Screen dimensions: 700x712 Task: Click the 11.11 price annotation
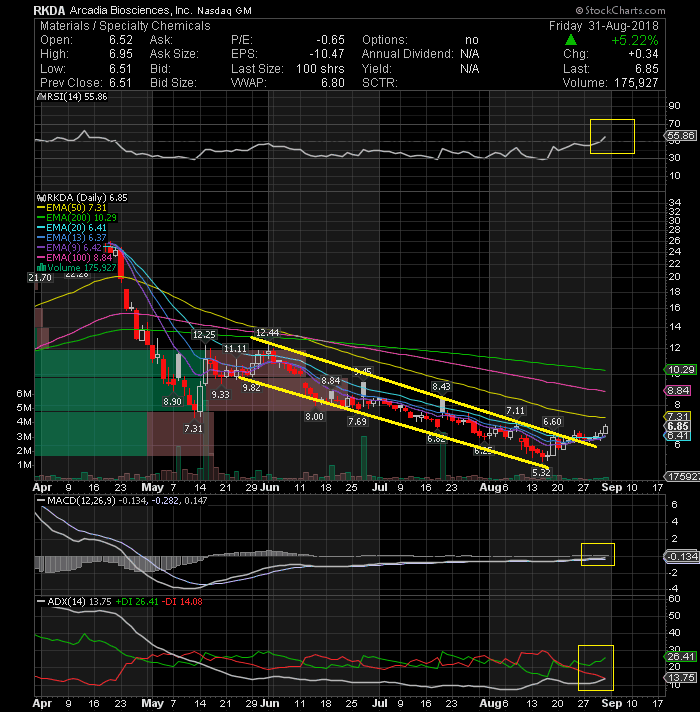click(x=235, y=349)
